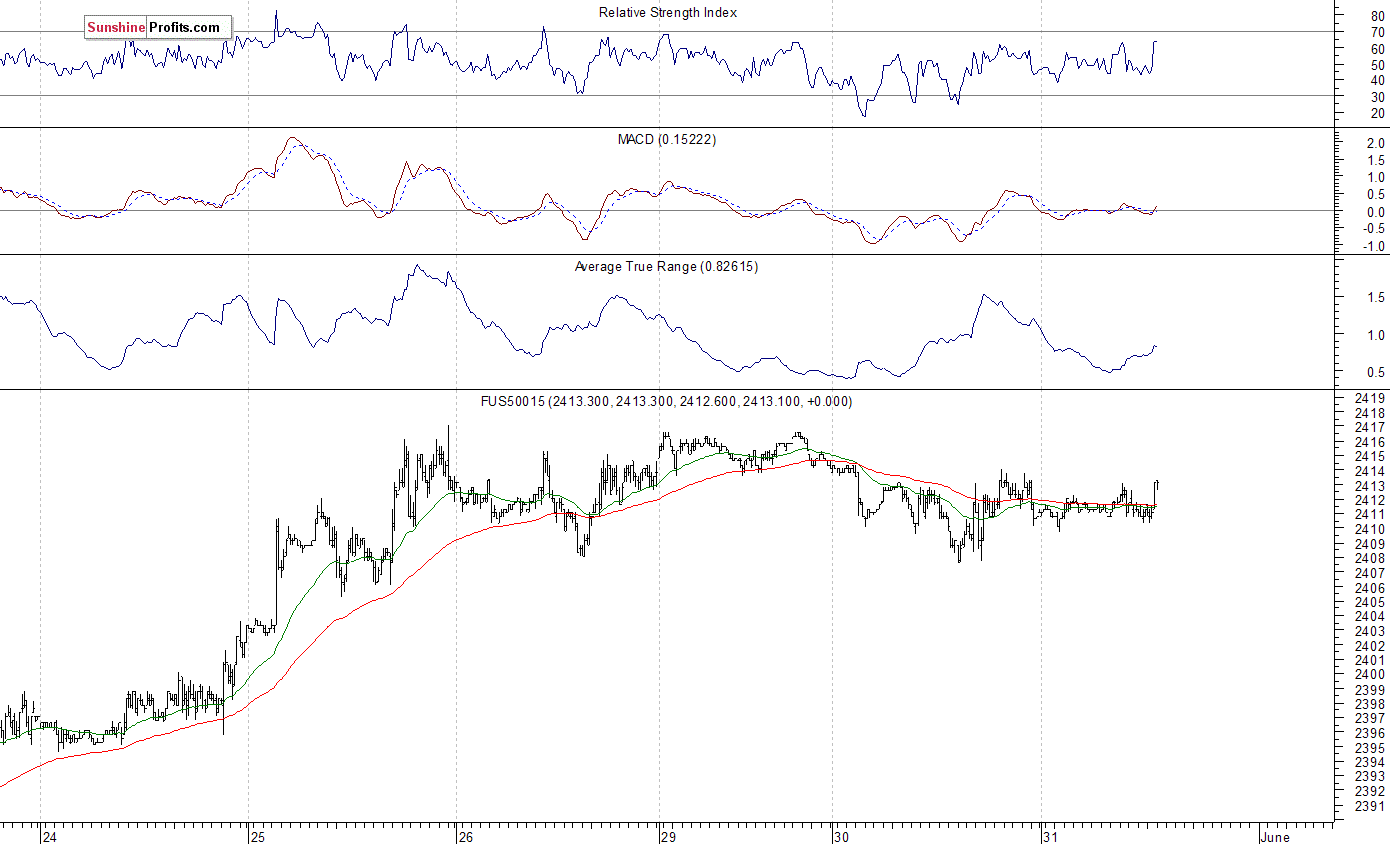Click the 30 value on RSI scale
The height and width of the screenshot is (844, 1390).
pos(1377,97)
